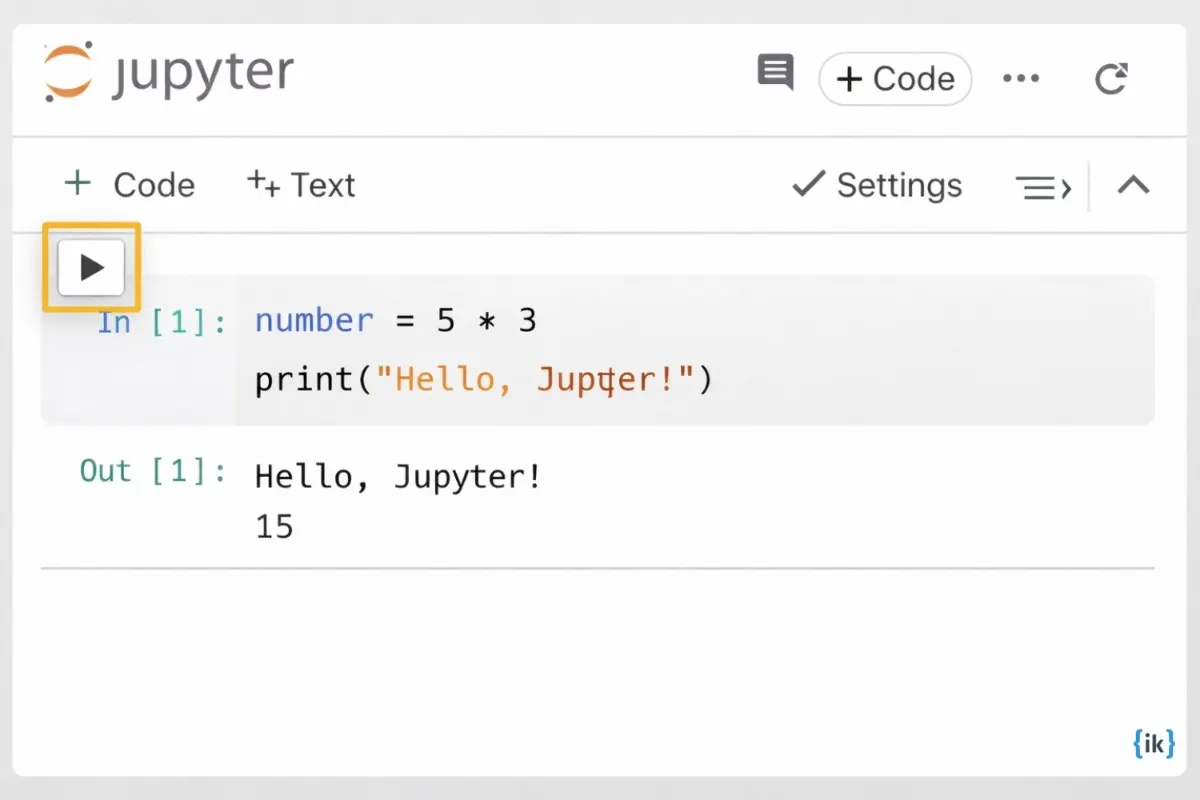Run the cell with the play button
Image resolution: width=1200 pixels, height=800 pixels.
pos(90,266)
